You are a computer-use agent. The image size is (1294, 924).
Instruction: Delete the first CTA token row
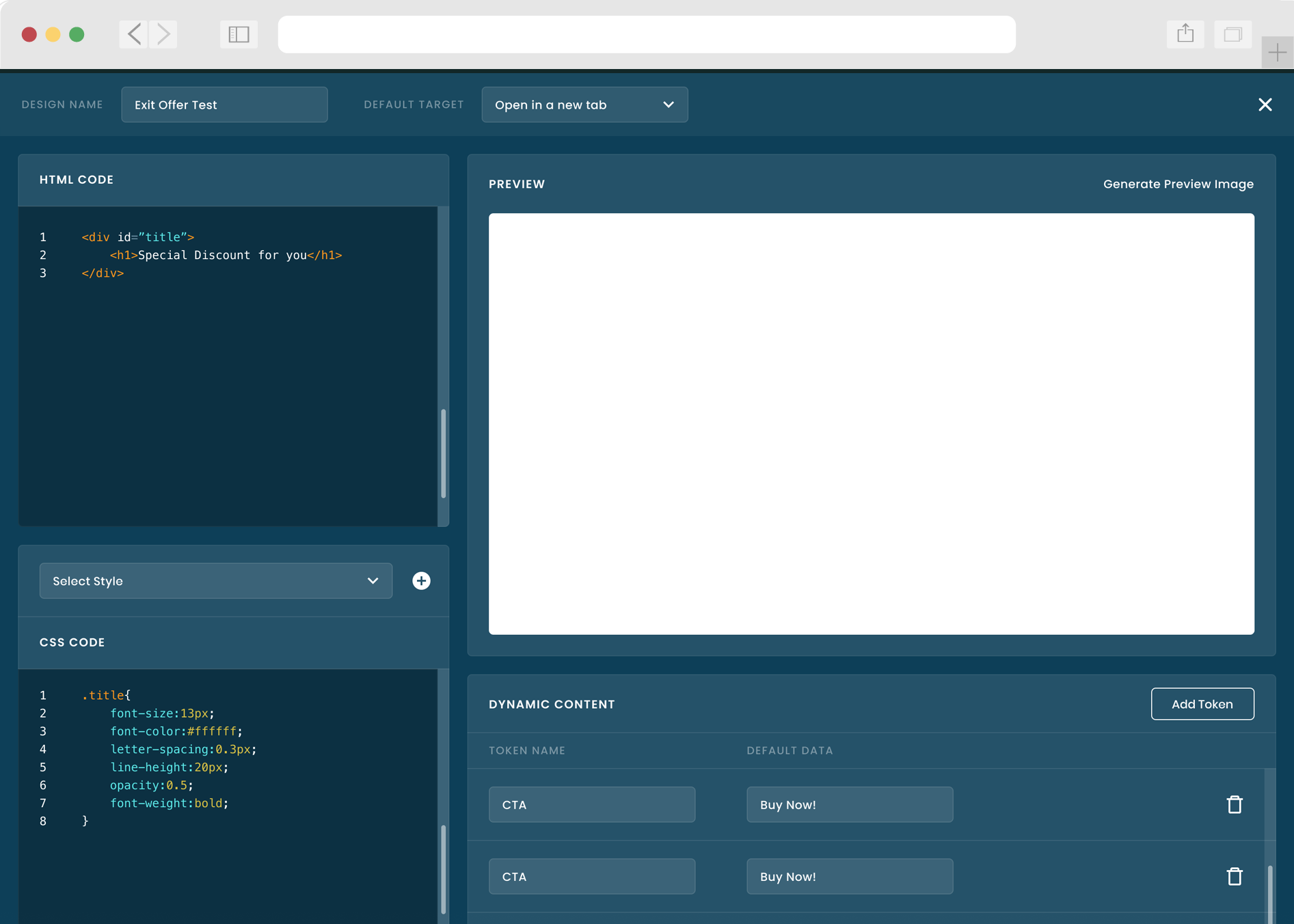pyautogui.click(x=1234, y=804)
